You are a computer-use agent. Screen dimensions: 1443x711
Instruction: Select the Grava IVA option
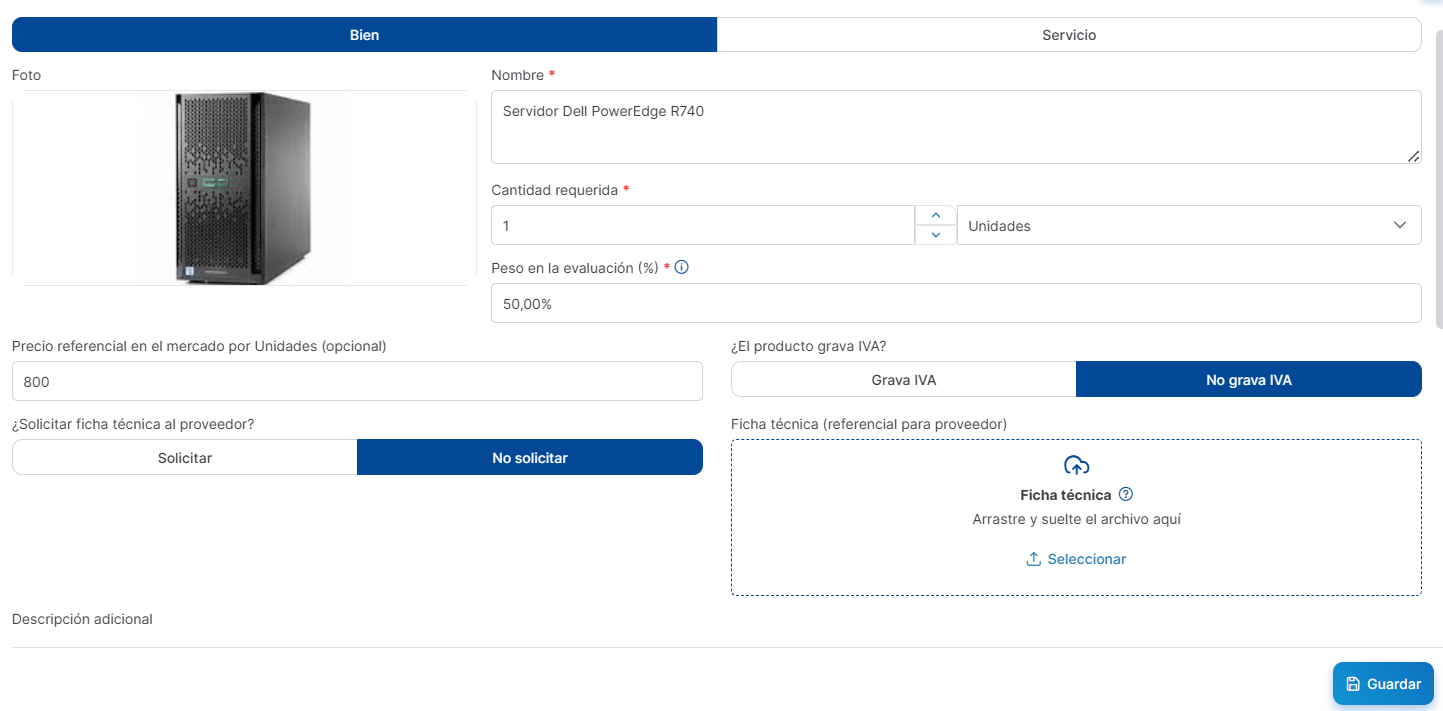tap(903, 380)
